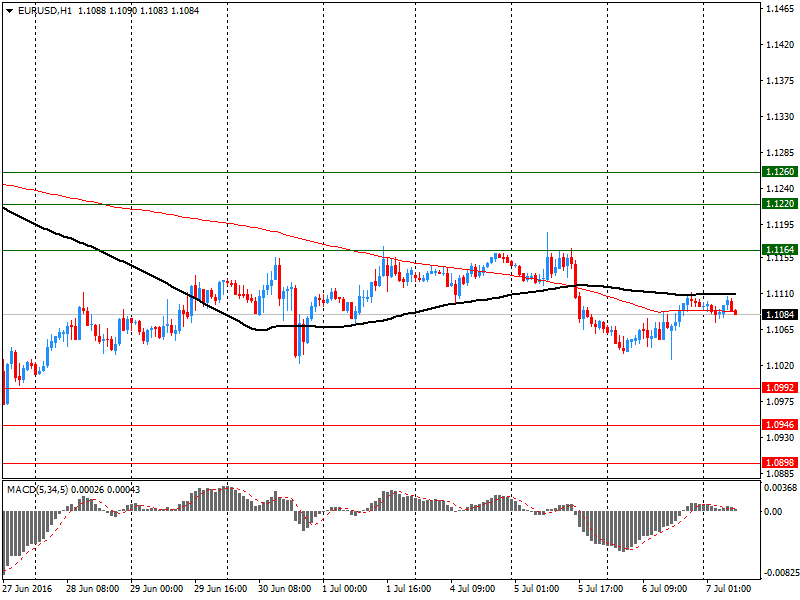Select the 1 Jul 16:00 time label
The image size is (800, 600).
pyautogui.click(x=409, y=589)
